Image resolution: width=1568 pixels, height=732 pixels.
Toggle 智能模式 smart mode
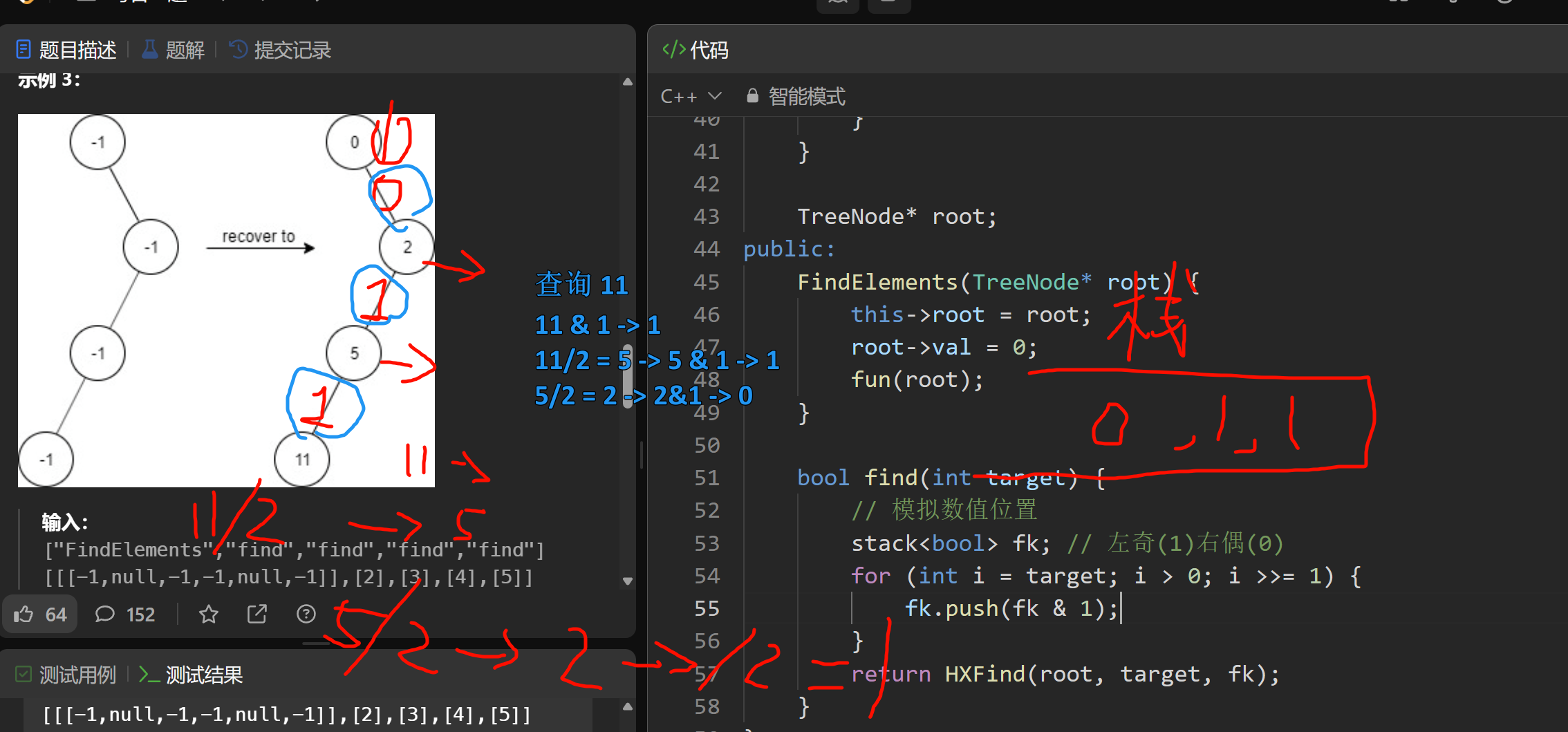[x=806, y=96]
